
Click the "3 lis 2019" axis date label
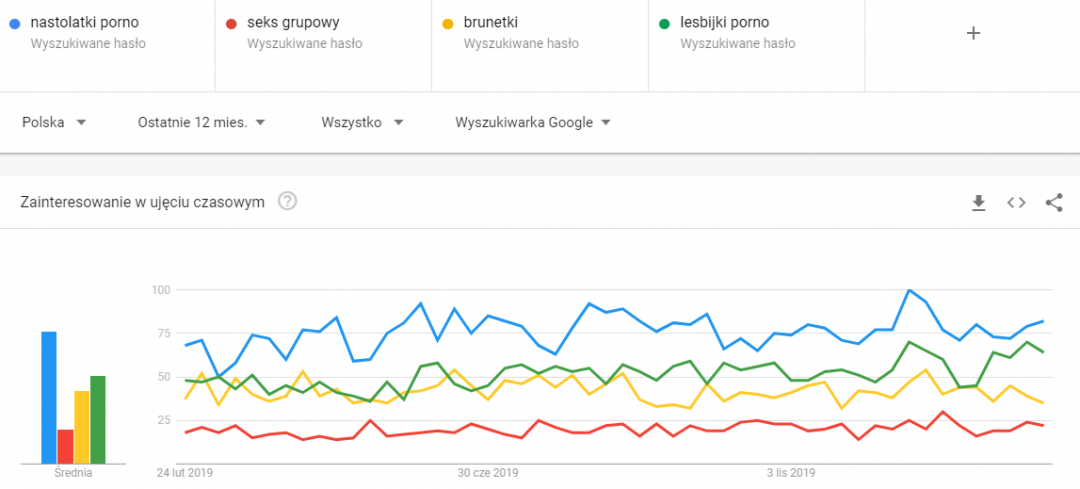(792, 472)
